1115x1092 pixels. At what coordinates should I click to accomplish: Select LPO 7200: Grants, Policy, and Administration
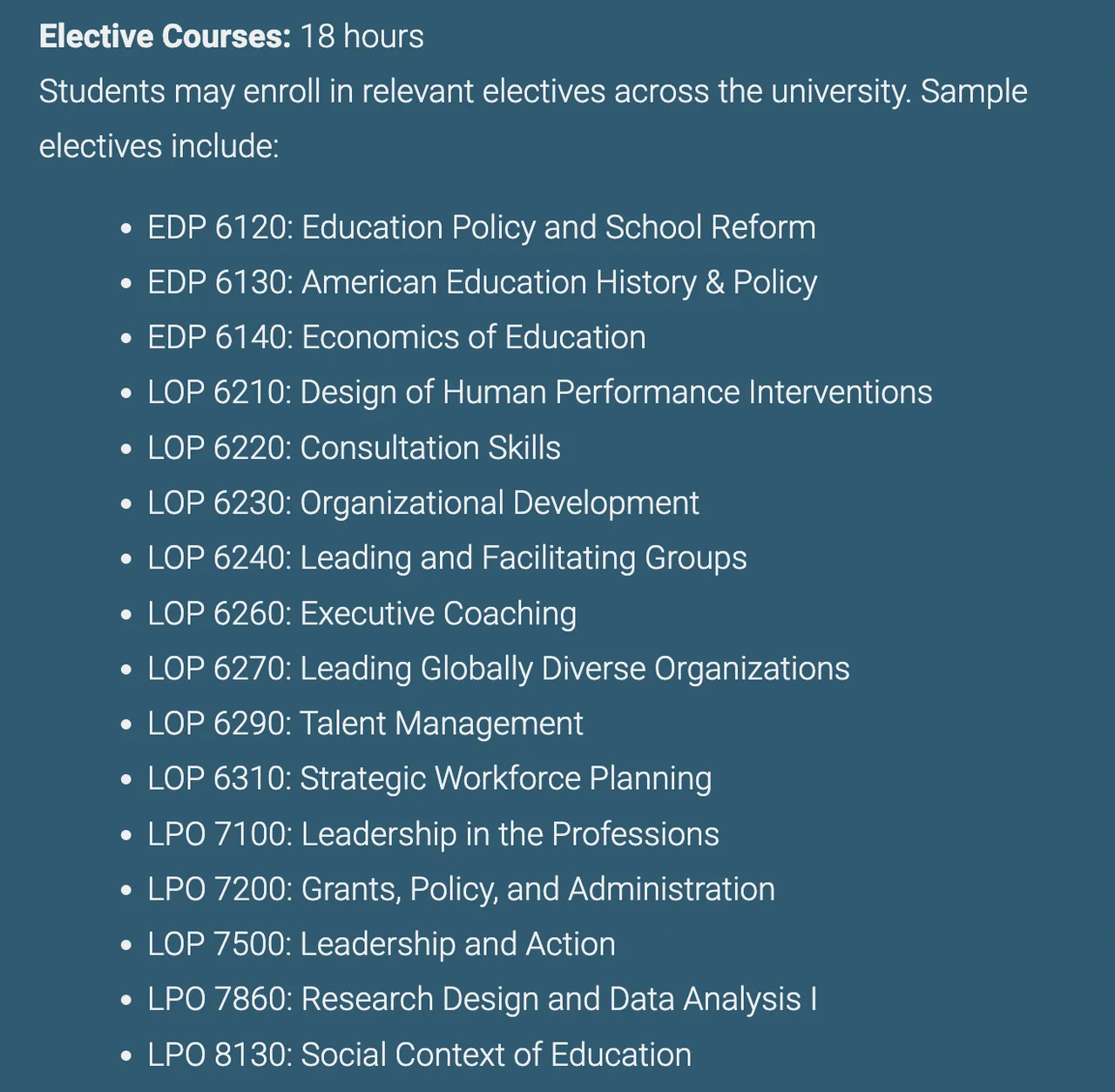point(461,888)
